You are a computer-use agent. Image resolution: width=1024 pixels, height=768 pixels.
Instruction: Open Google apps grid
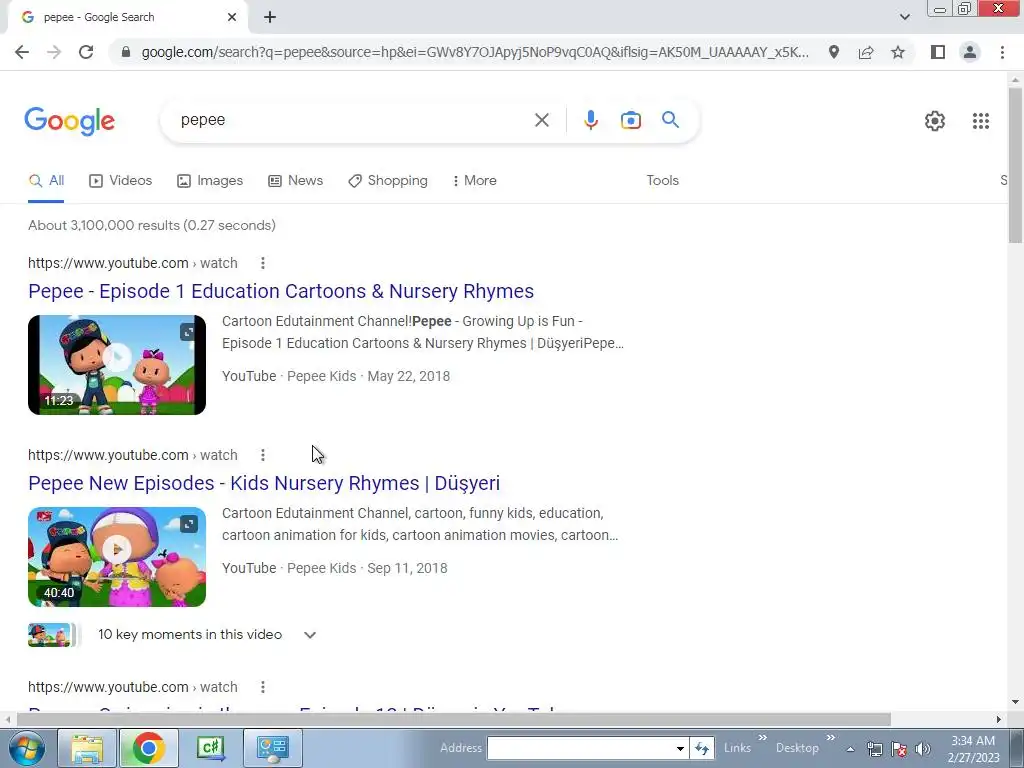click(980, 121)
